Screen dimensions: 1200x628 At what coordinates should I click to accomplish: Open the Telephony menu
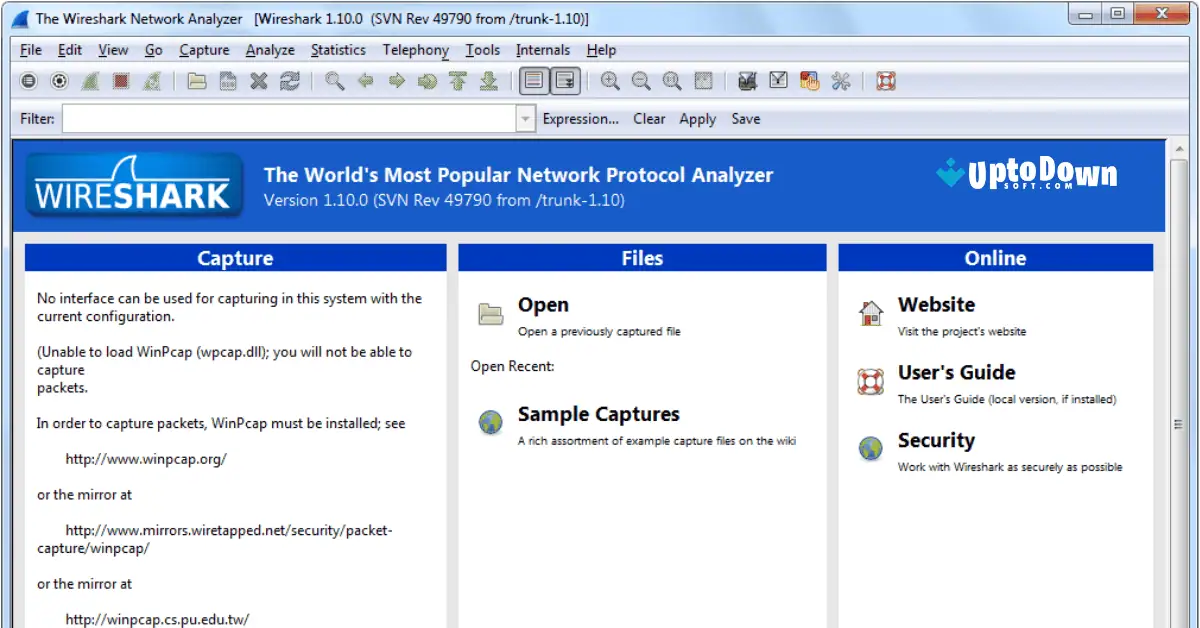(415, 50)
